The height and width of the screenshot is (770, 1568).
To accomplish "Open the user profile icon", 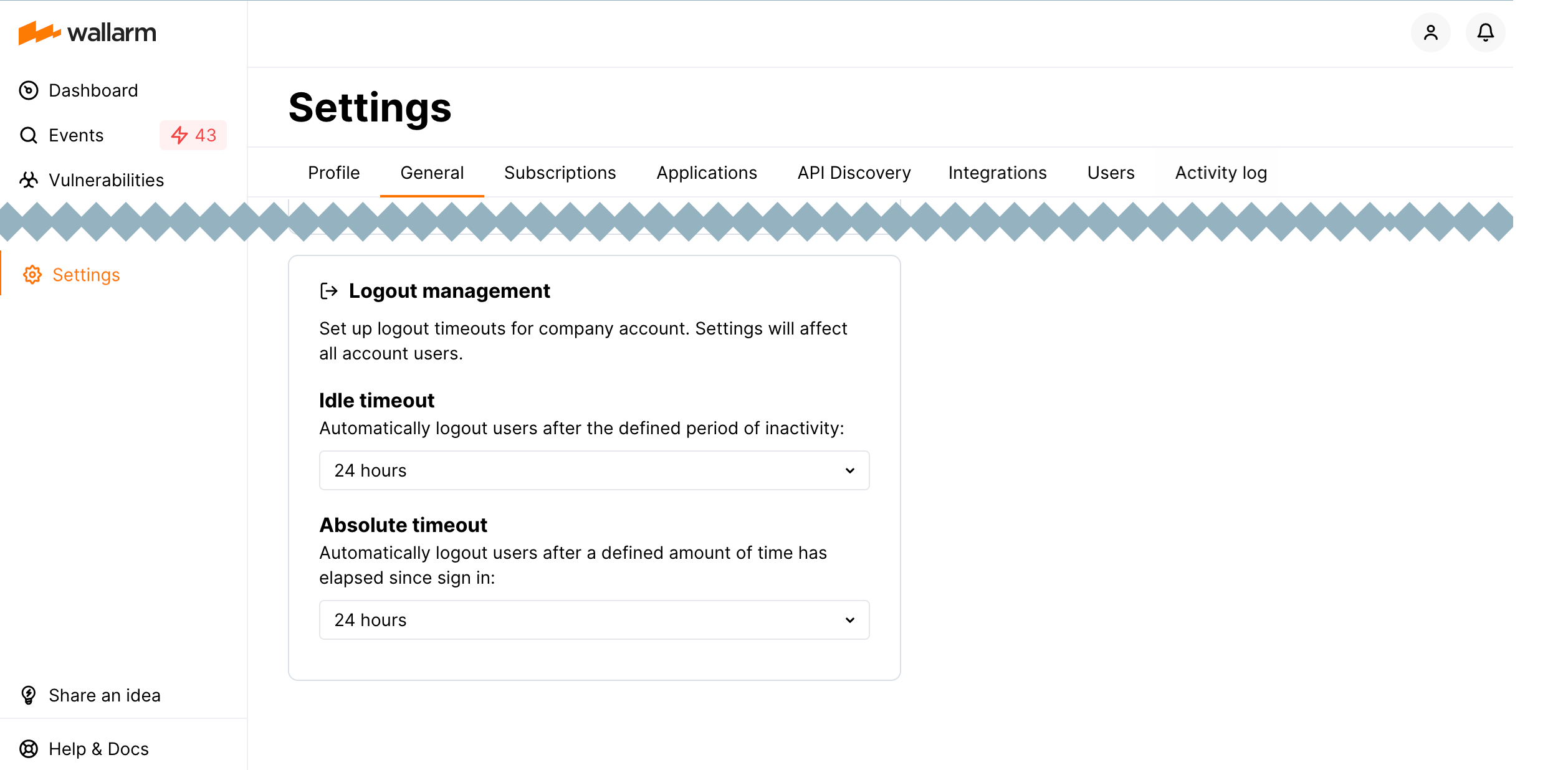I will click(x=1431, y=32).
